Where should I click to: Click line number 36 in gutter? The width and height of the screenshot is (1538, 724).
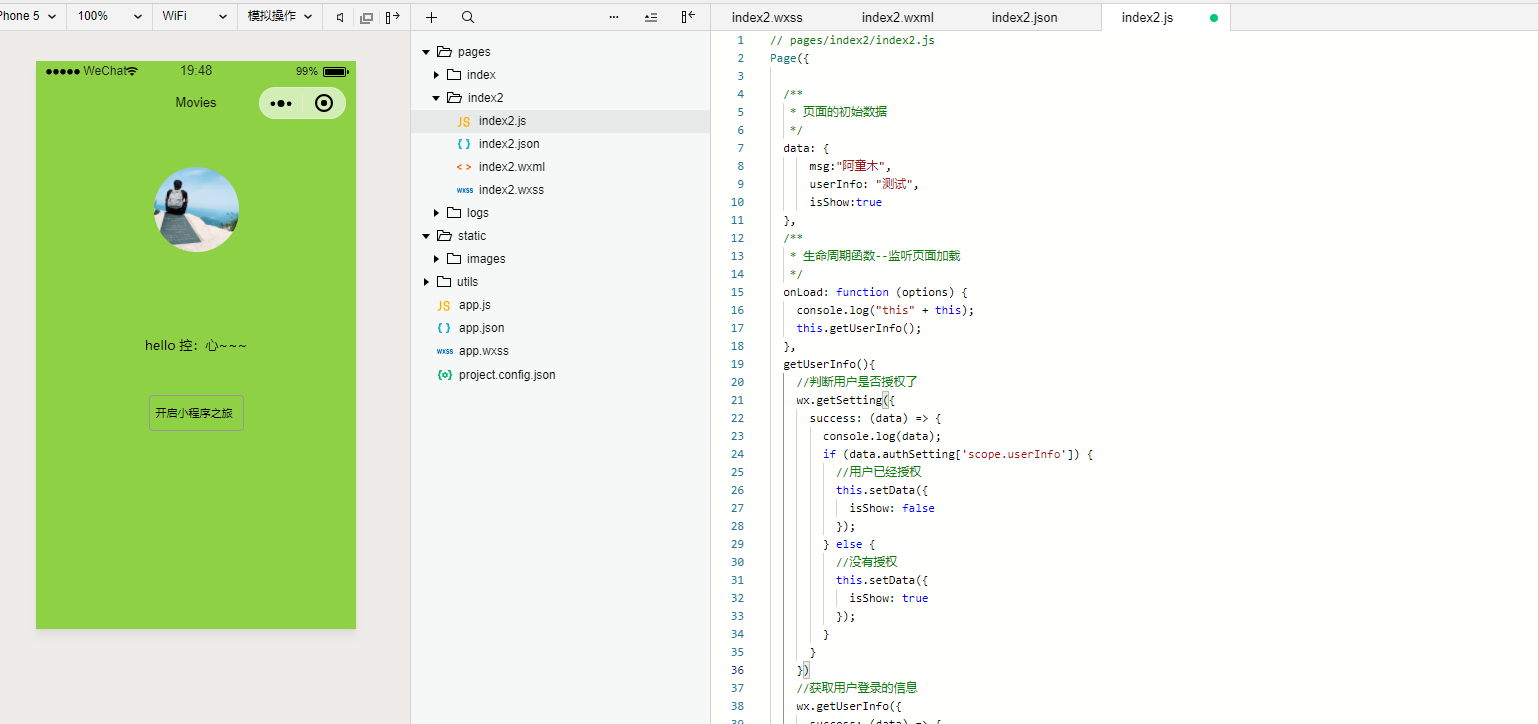point(737,670)
